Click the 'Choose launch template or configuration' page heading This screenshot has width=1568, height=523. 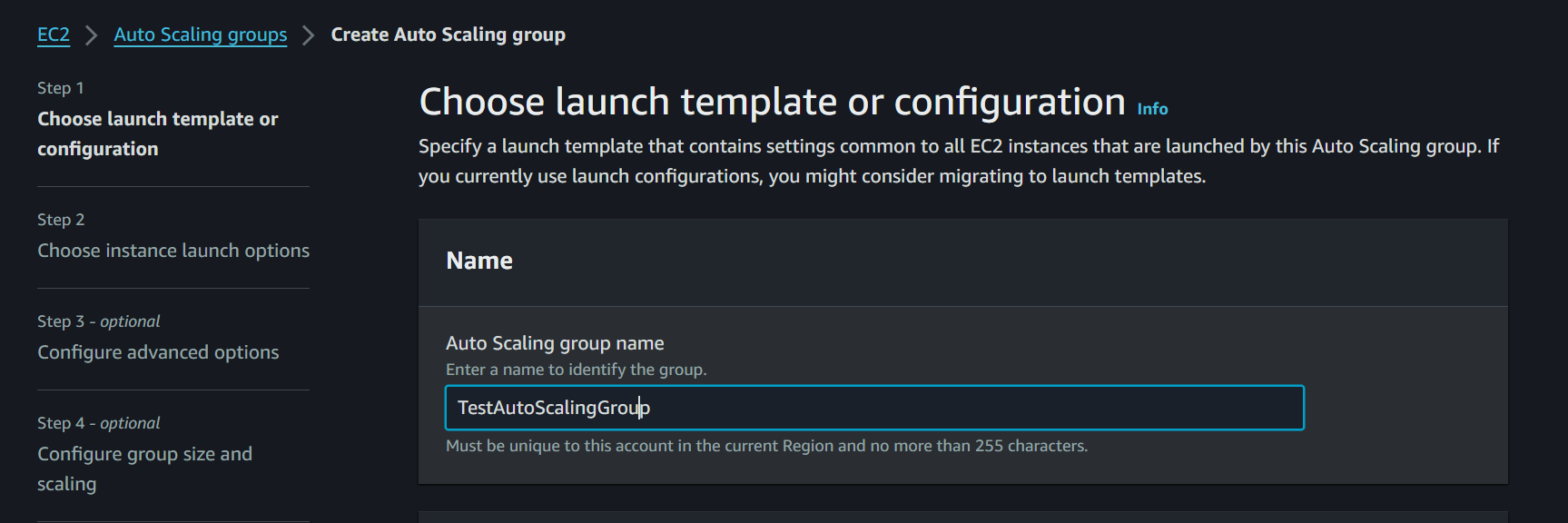(773, 102)
